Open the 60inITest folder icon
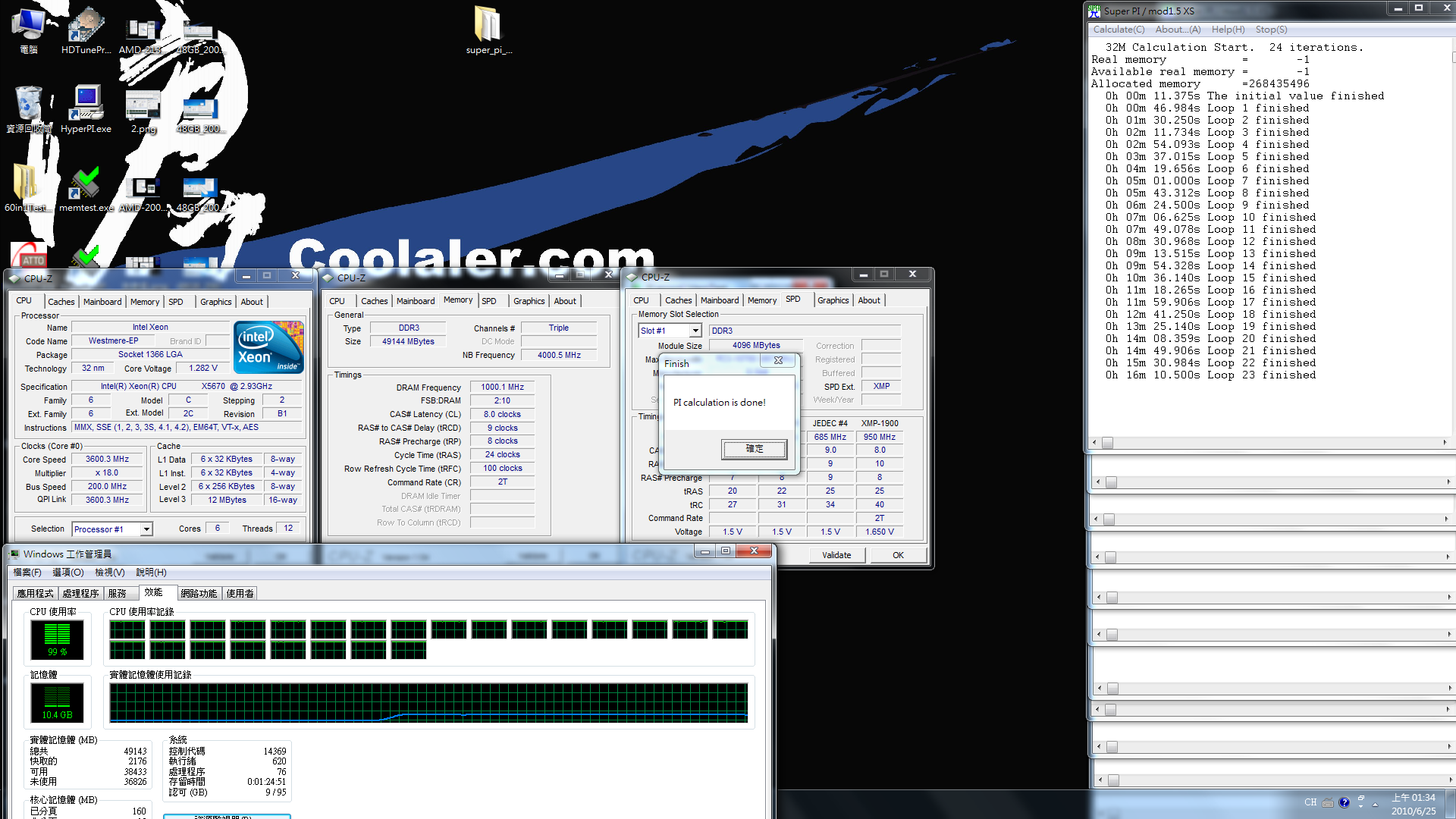 [26, 188]
